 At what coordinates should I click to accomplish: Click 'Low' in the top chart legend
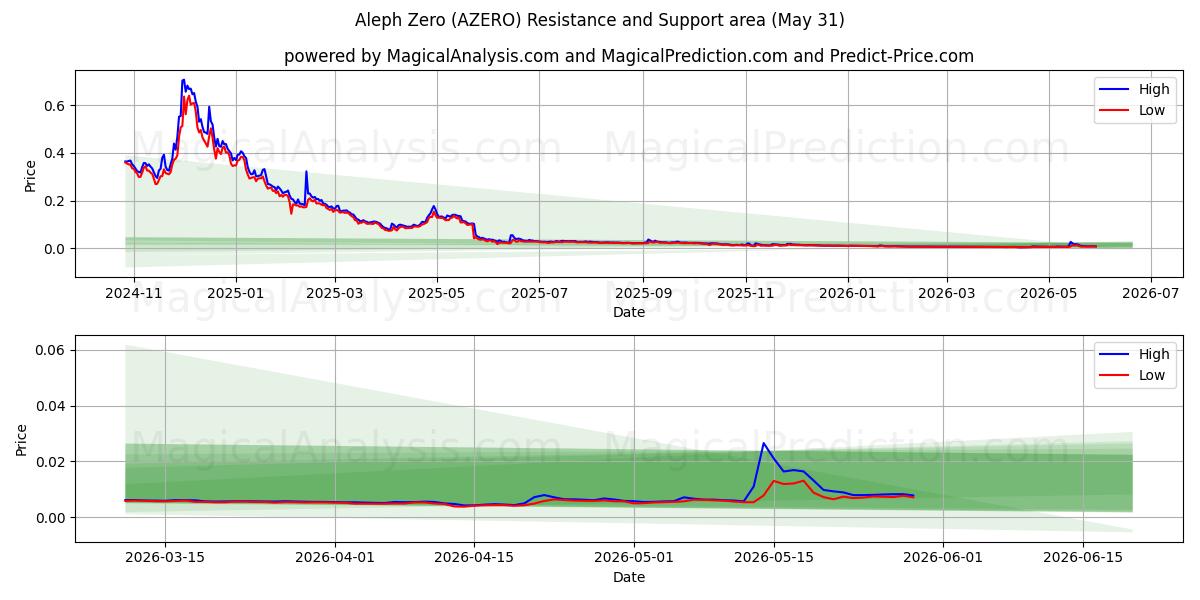[x=1152, y=110]
